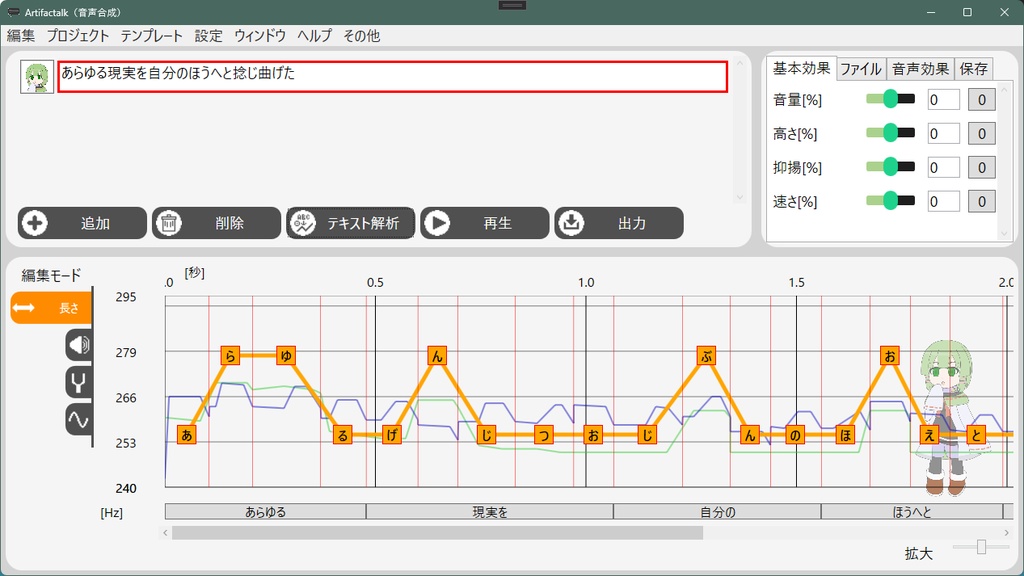This screenshot has height=576, width=1024.
Task: Open the その他 menu
Action: (x=362, y=36)
